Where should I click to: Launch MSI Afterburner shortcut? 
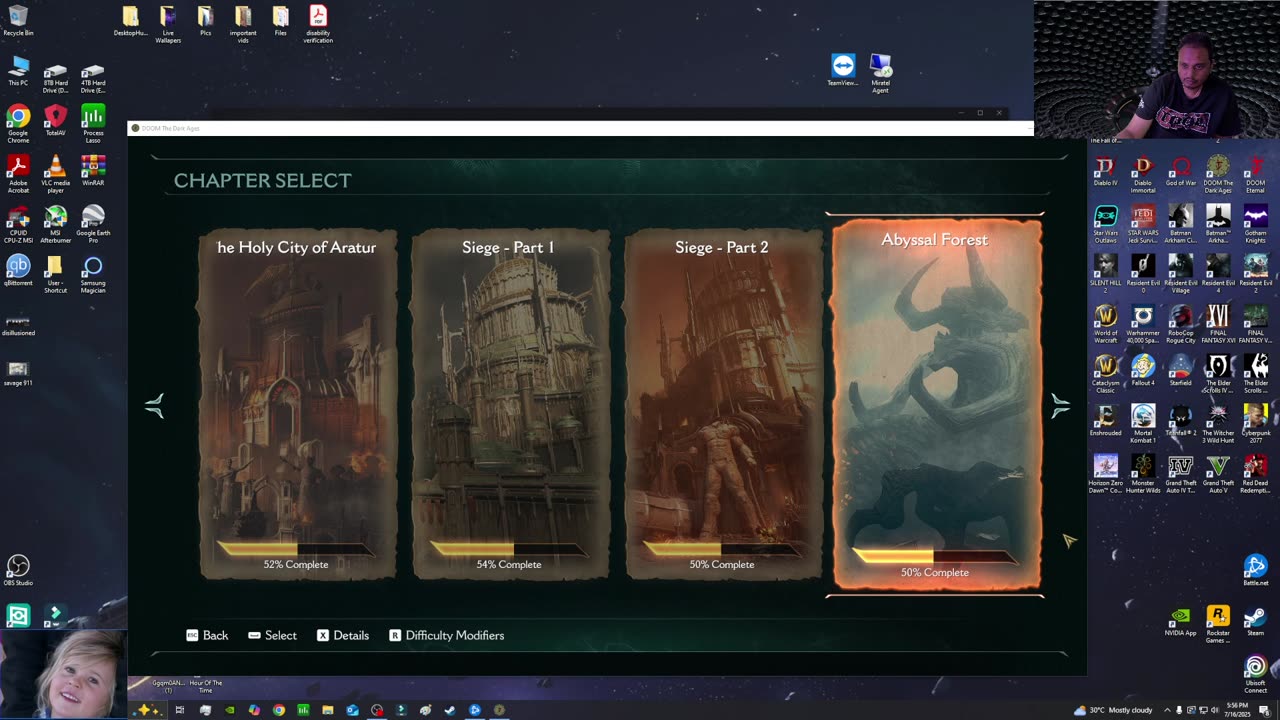click(55, 224)
